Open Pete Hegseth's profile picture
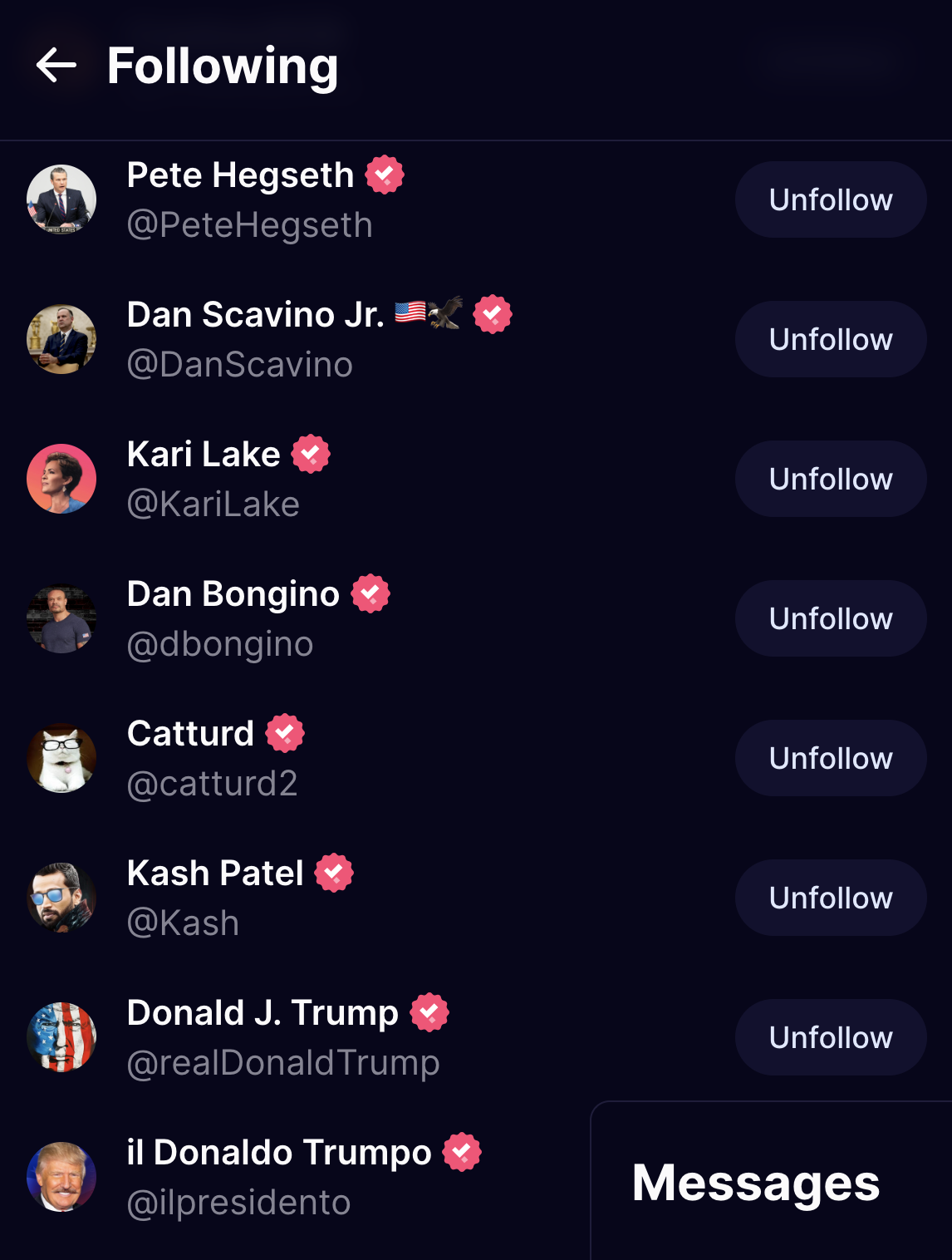The image size is (952, 1260). coord(61,199)
